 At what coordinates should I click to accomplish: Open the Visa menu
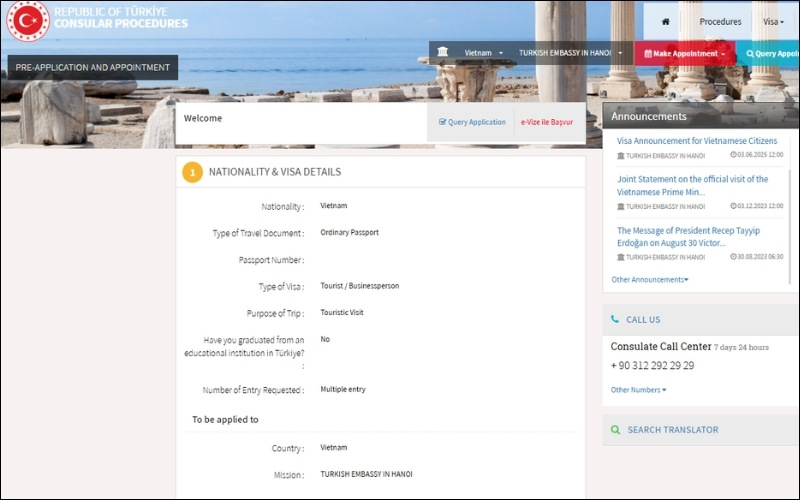[773, 21]
